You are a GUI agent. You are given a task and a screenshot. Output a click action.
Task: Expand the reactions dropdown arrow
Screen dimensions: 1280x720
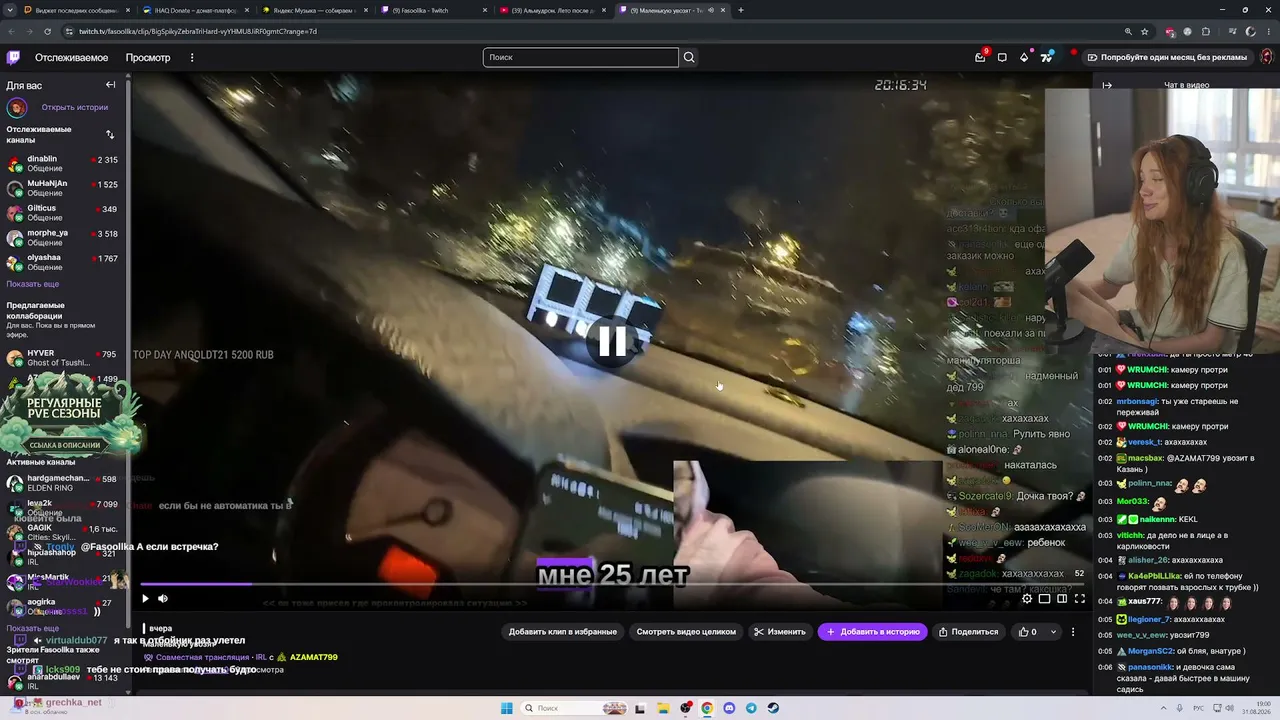1053,632
